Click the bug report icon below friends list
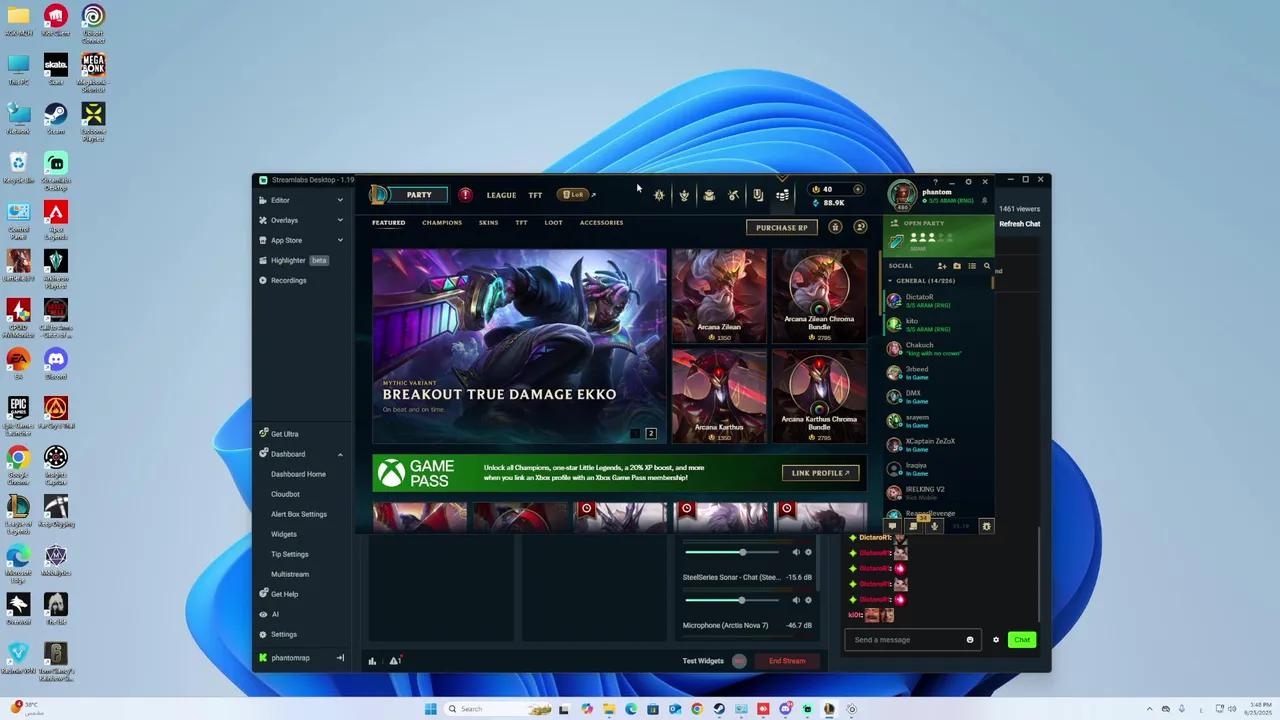 pyautogui.click(x=986, y=526)
